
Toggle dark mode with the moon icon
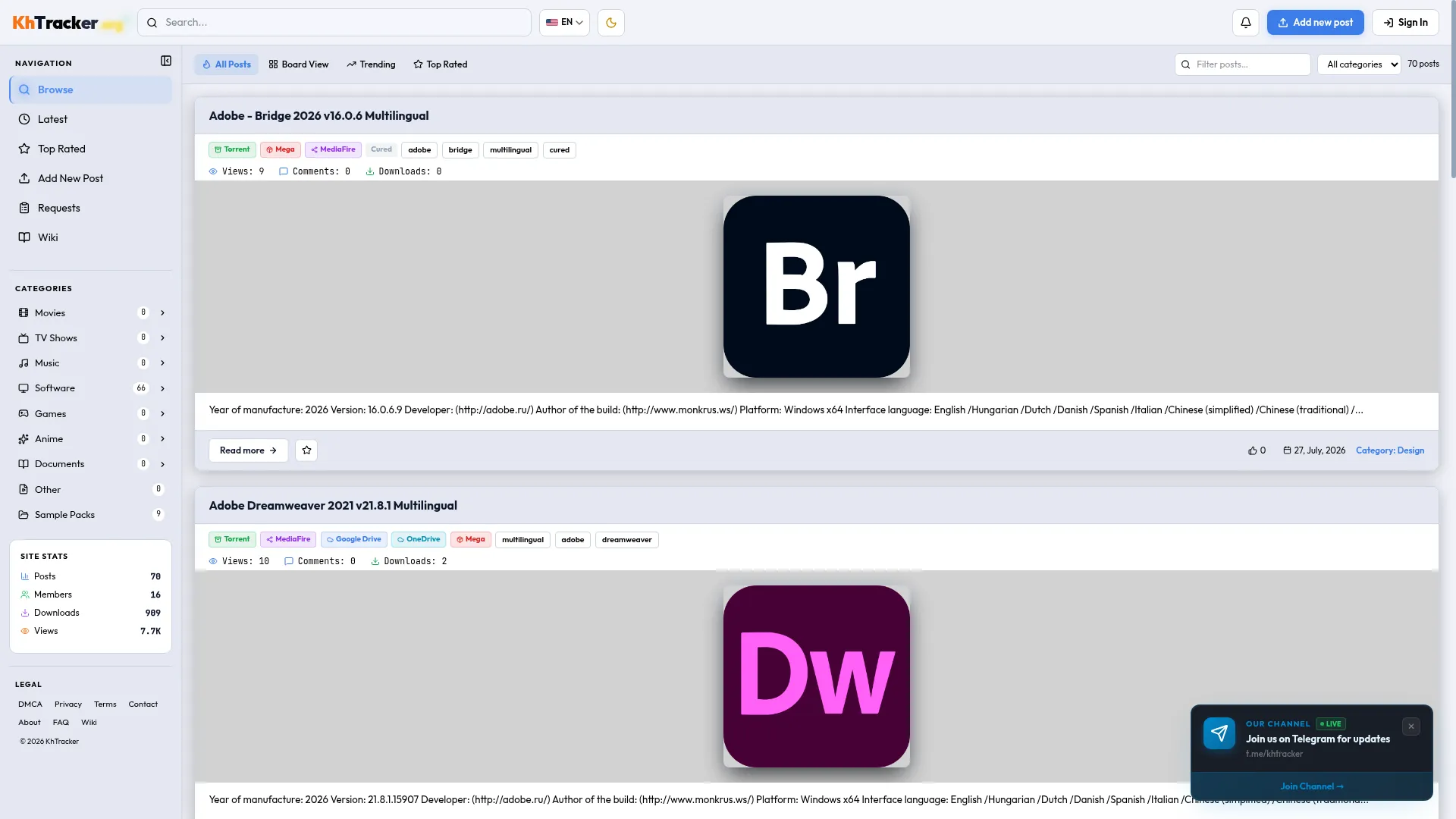coord(611,23)
